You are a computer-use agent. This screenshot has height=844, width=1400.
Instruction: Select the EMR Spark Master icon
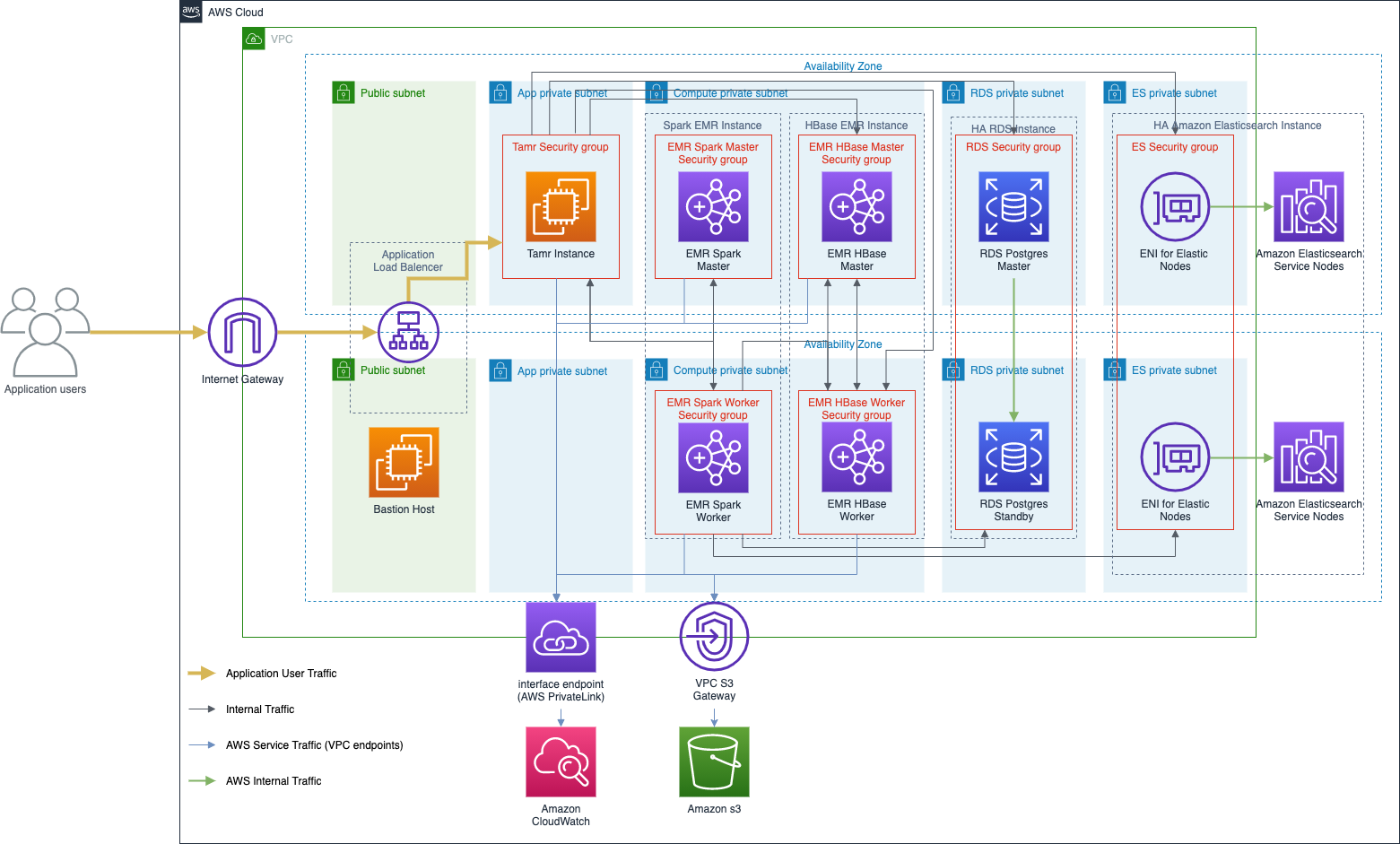click(713, 206)
